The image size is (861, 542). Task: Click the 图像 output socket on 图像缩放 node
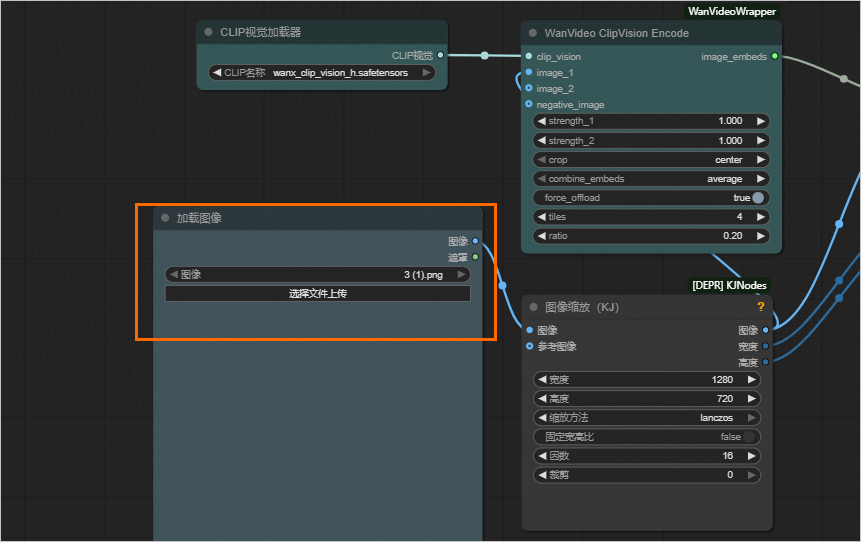[x=765, y=330]
